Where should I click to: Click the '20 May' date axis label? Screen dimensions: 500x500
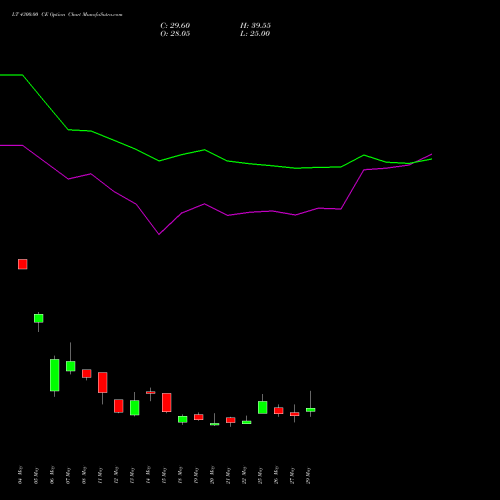click(212, 475)
